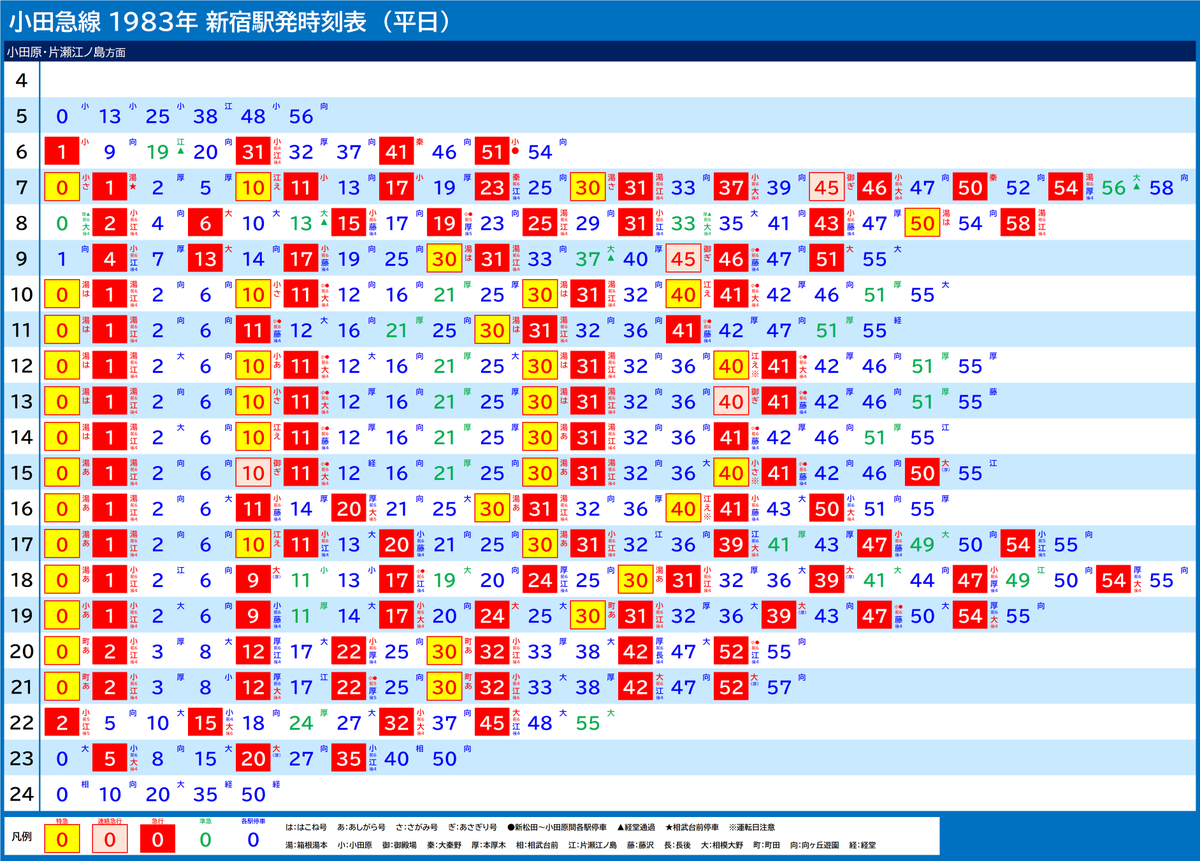
Task: Click the 凡例 legend label
Action: point(21,837)
